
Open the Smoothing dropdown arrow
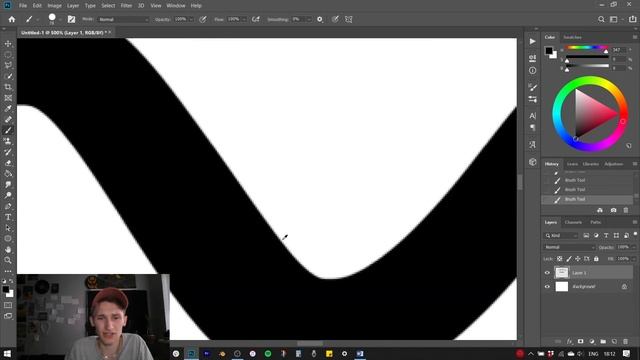coord(309,19)
